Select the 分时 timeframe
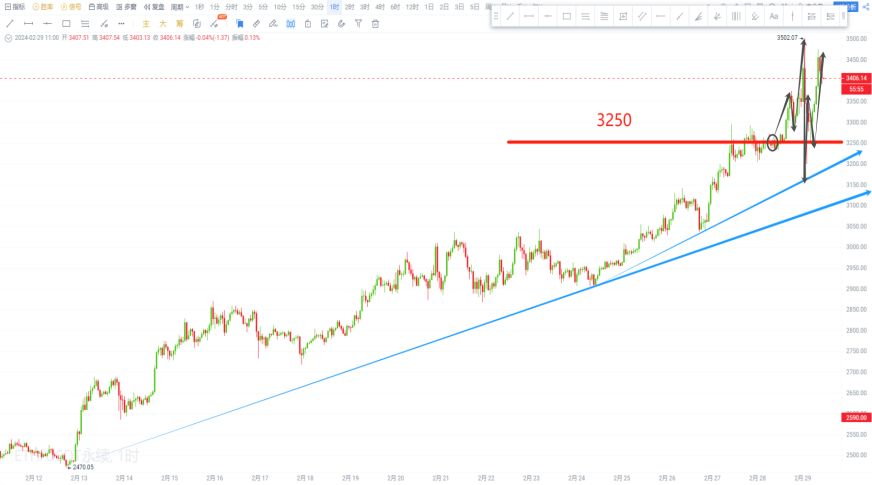The image size is (872, 485). tap(231, 7)
